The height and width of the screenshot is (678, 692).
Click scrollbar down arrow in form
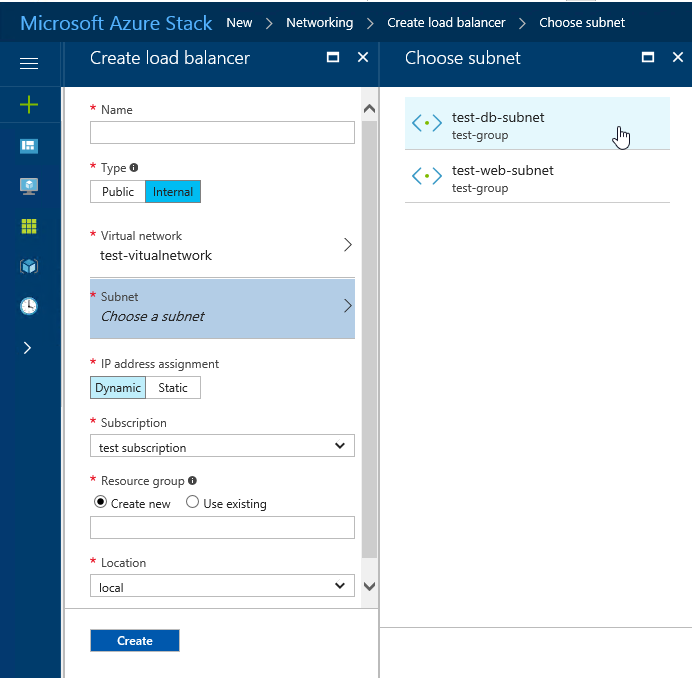tap(369, 586)
